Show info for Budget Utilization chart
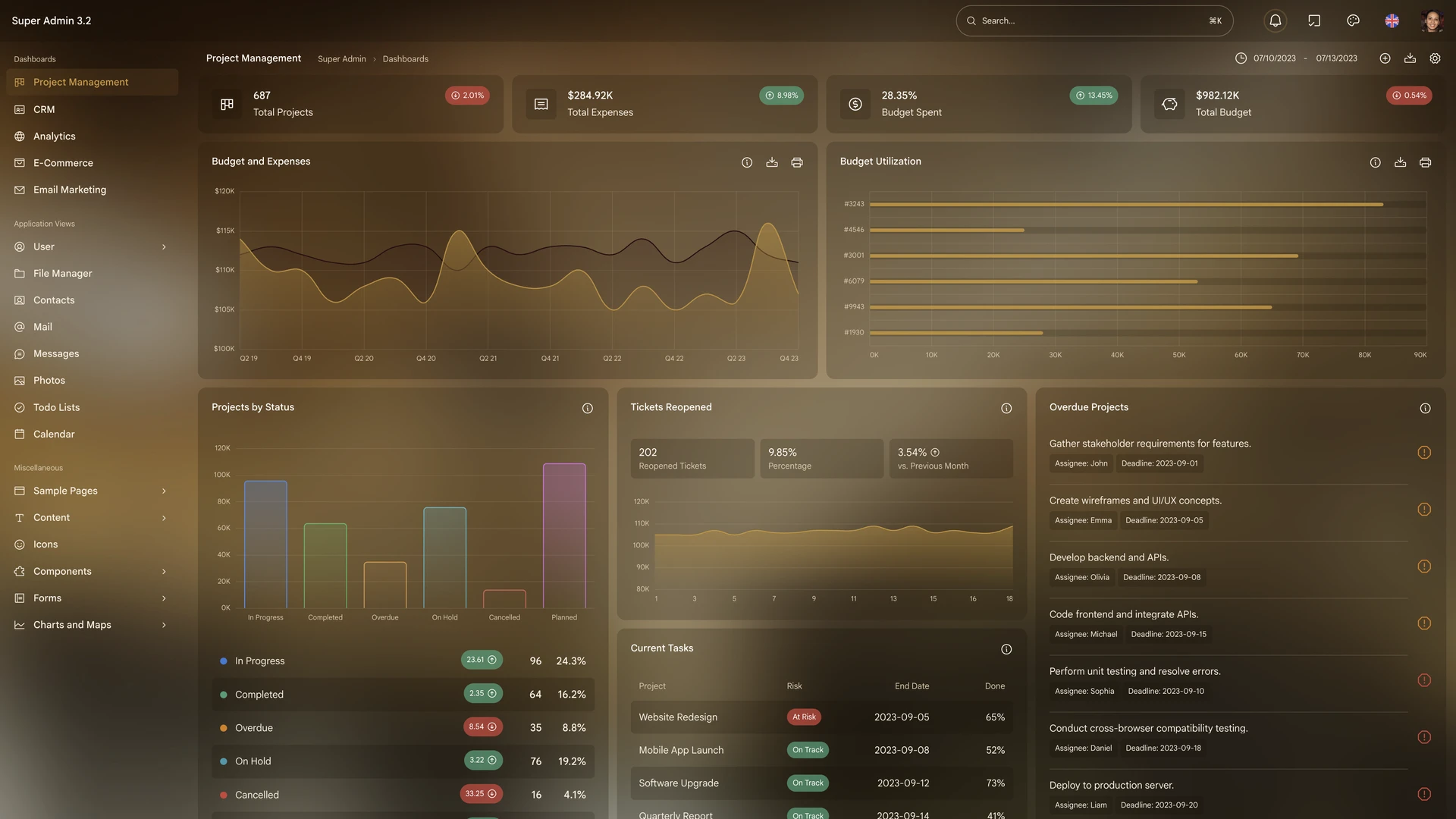Image resolution: width=1456 pixels, height=819 pixels. tap(1375, 162)
